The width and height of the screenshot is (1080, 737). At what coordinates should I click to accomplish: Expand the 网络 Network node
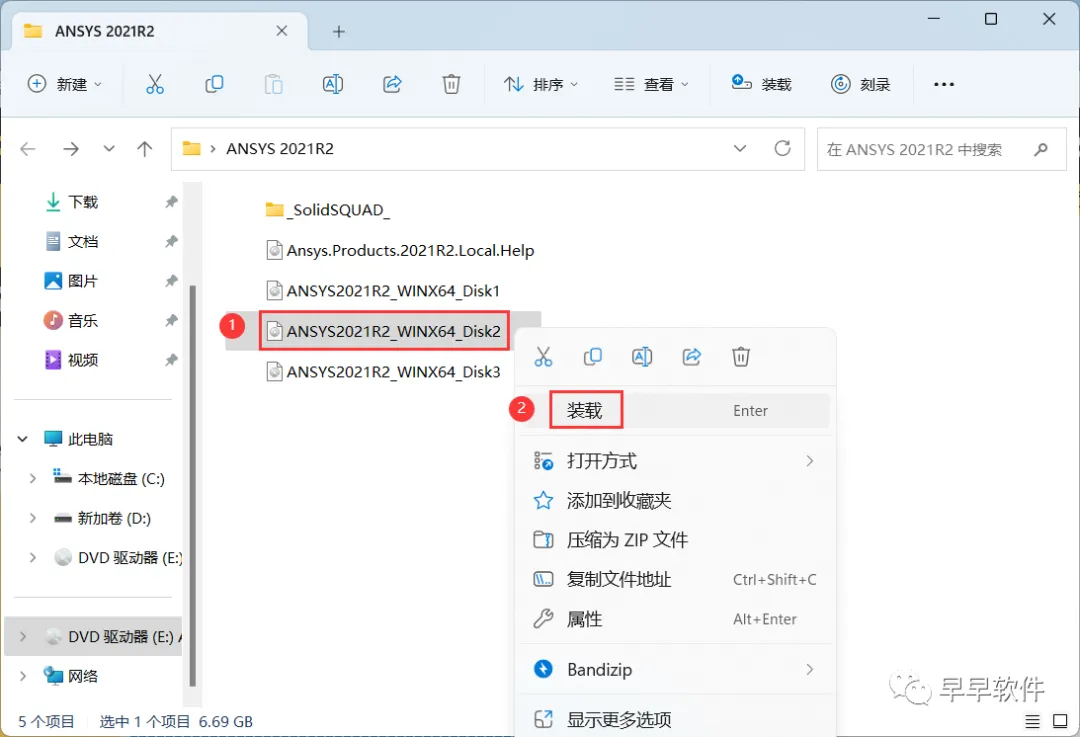23,676
